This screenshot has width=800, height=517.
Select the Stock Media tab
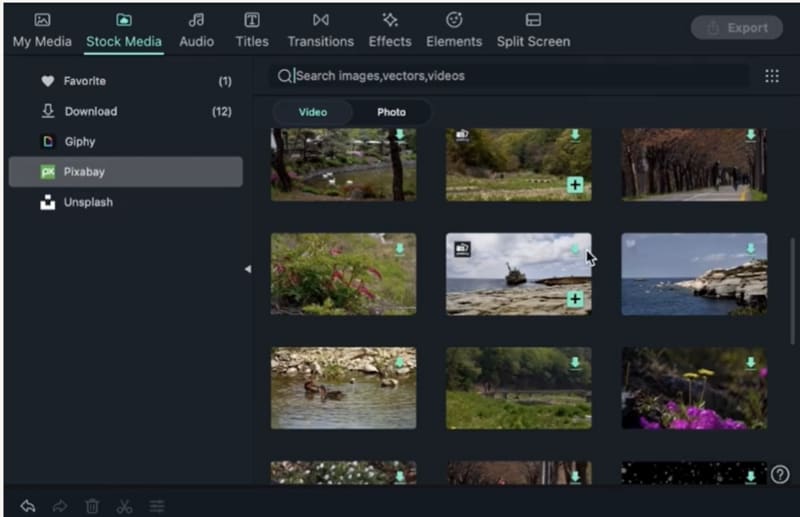pos(124,31)
